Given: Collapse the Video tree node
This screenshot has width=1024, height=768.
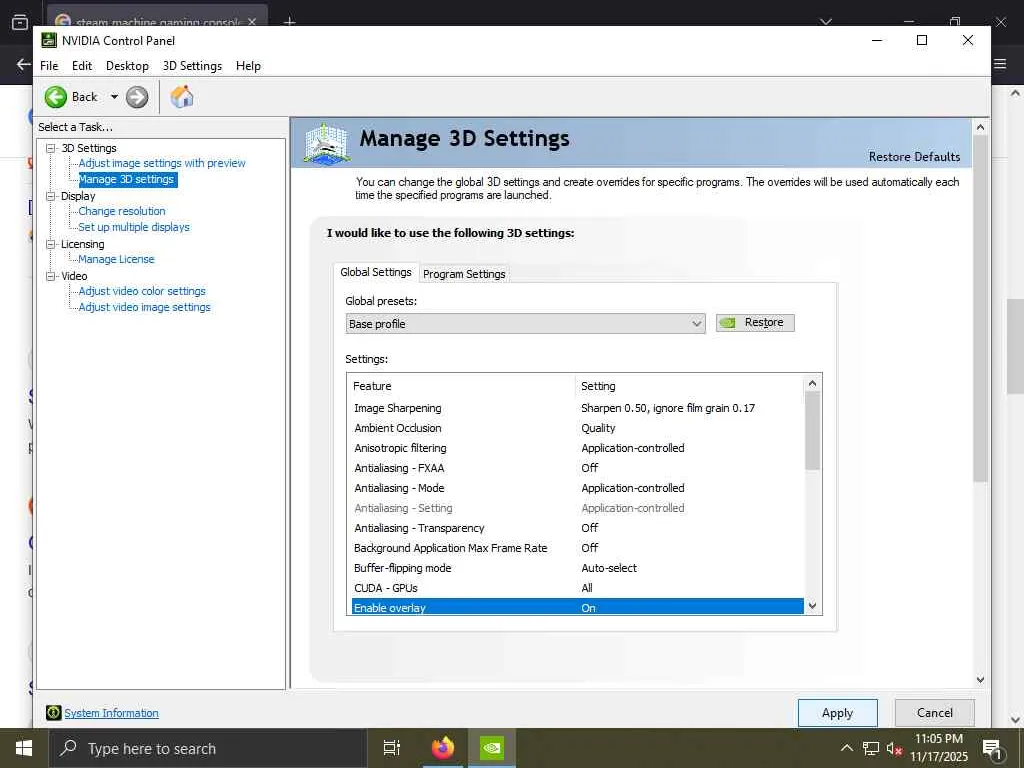Looking at the screenshot, I should (50, 276).
